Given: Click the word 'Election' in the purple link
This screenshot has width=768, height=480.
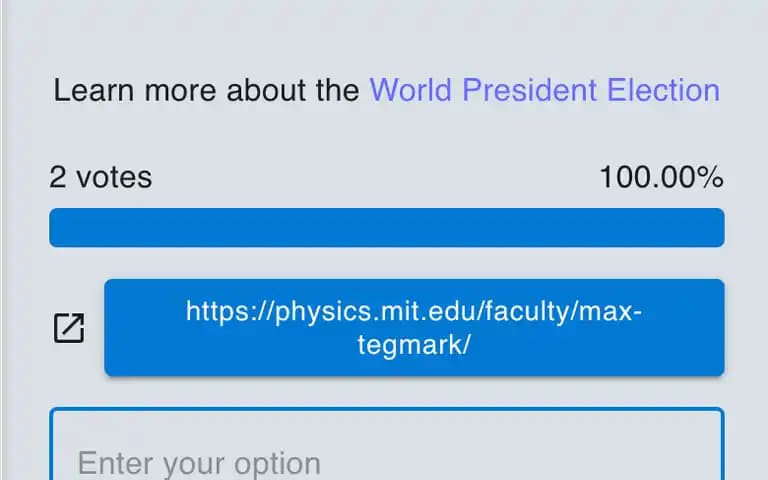Looking at the screenshot, I should point(663,90).
